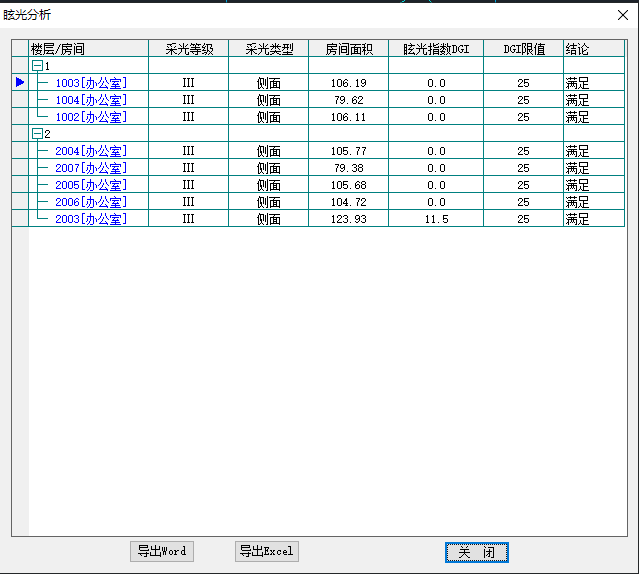Select room 2005[办公室] entry

tap(90, 185)
